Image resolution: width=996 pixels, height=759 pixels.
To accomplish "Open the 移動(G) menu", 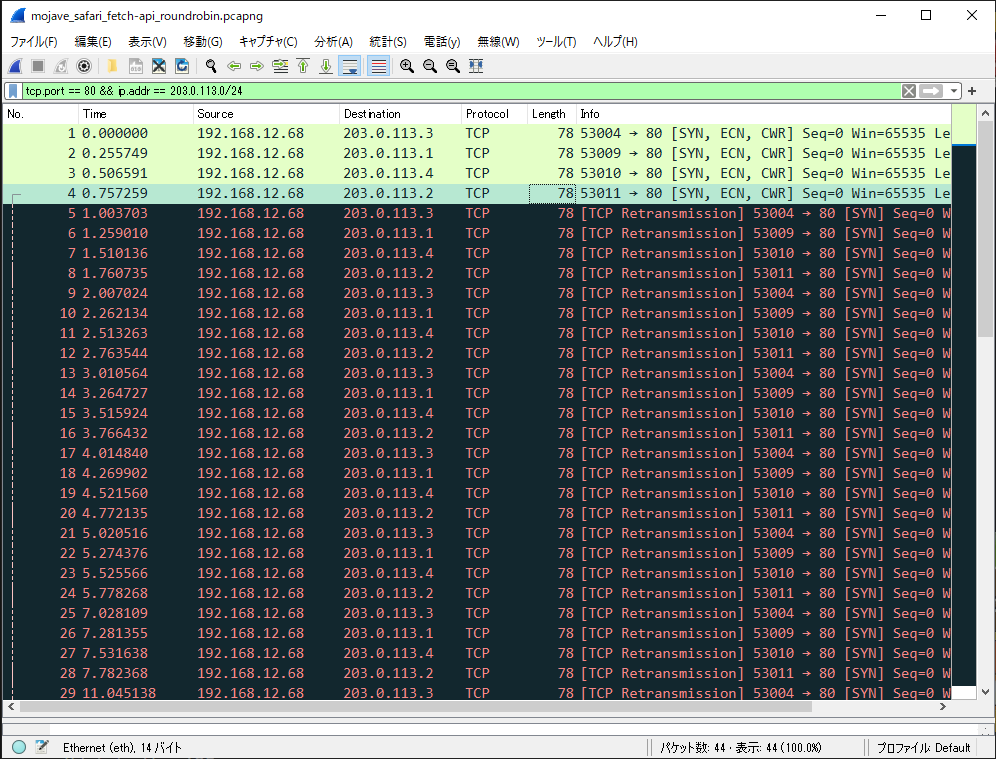I will pos(203,42).
